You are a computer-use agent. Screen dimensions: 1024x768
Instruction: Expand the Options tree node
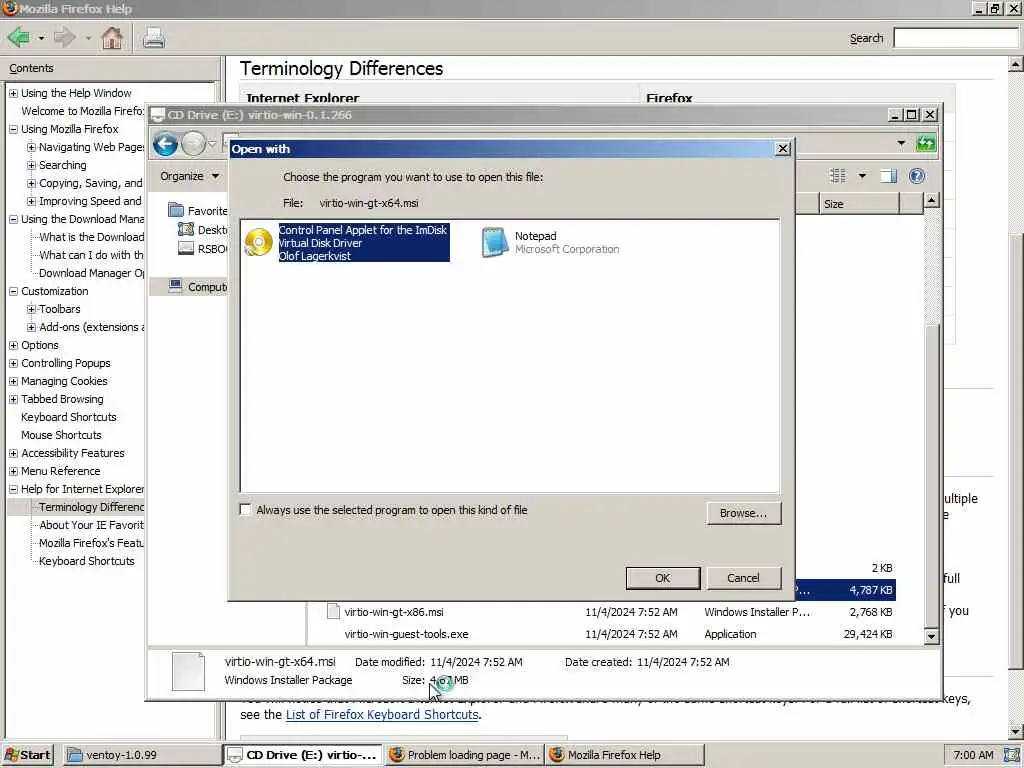tap(13, 345)
